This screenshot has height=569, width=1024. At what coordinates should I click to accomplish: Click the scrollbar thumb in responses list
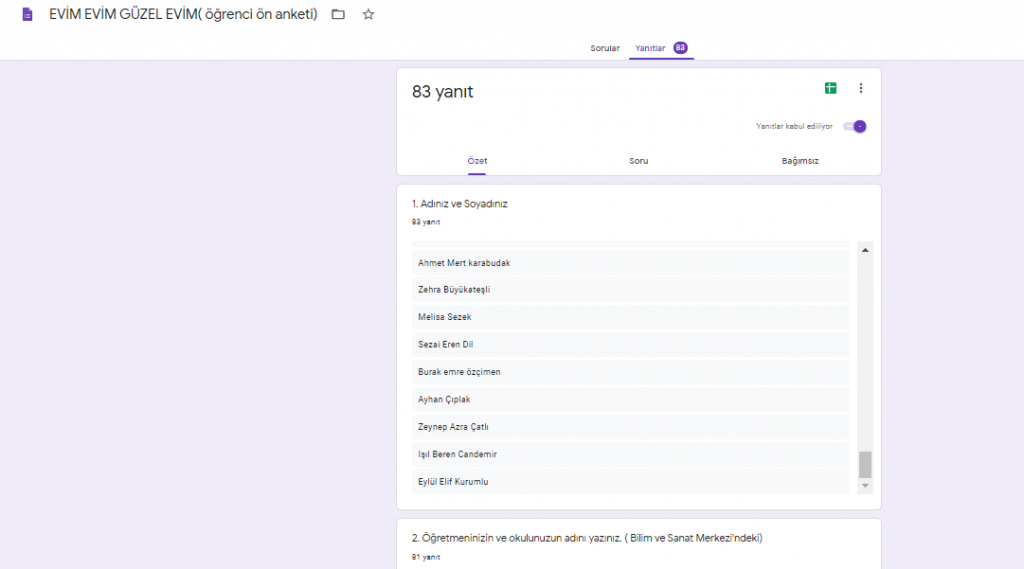pos(865,464)
